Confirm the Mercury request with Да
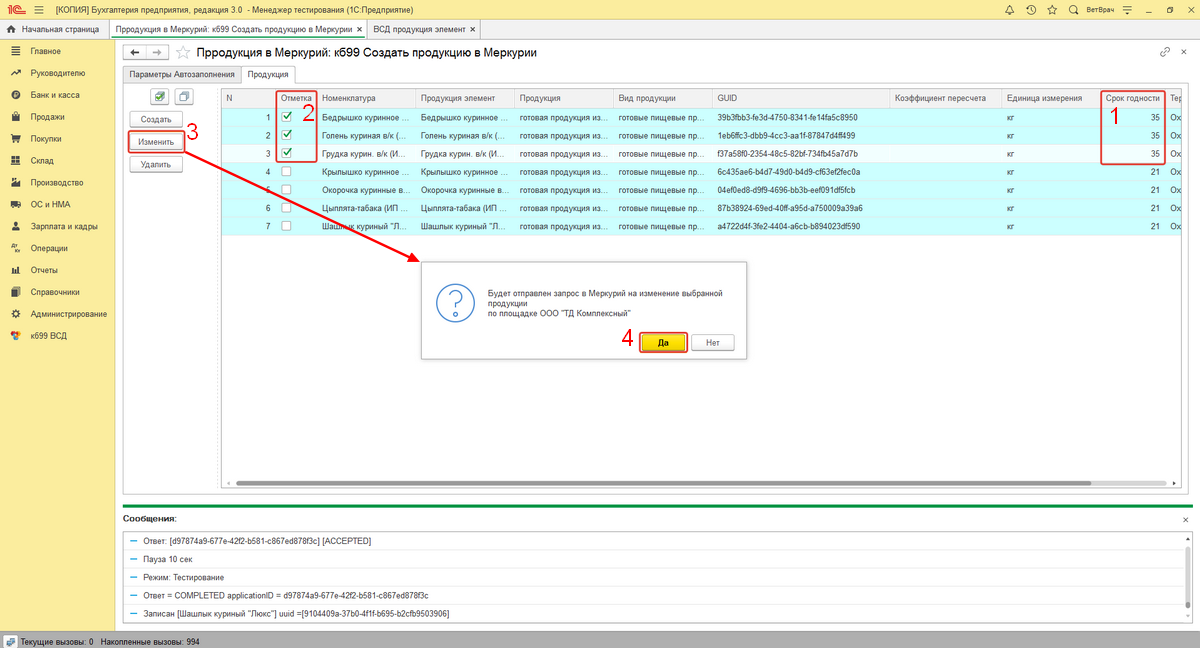 (x=663, y=342)
